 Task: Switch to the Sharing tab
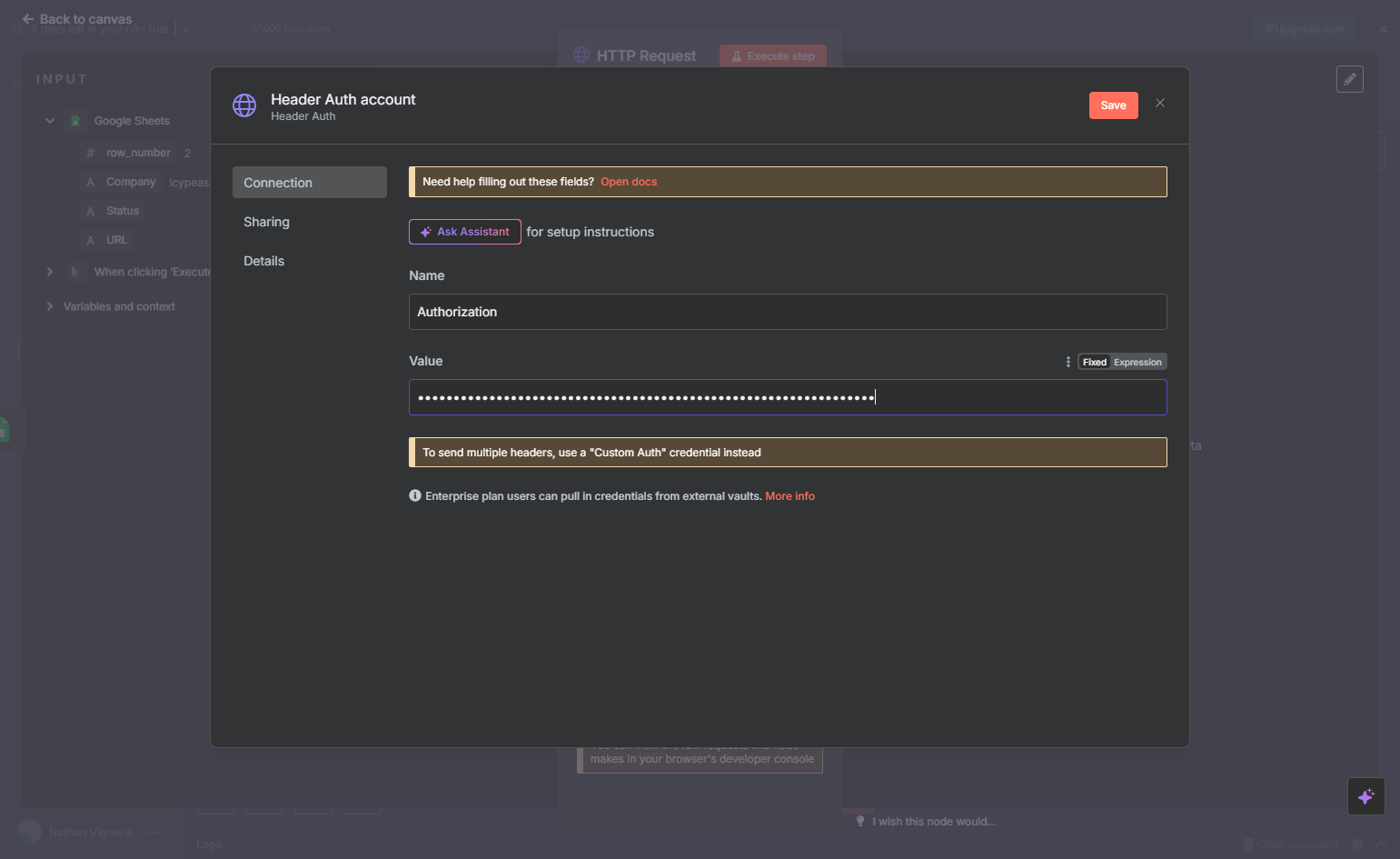coord(310,222)
